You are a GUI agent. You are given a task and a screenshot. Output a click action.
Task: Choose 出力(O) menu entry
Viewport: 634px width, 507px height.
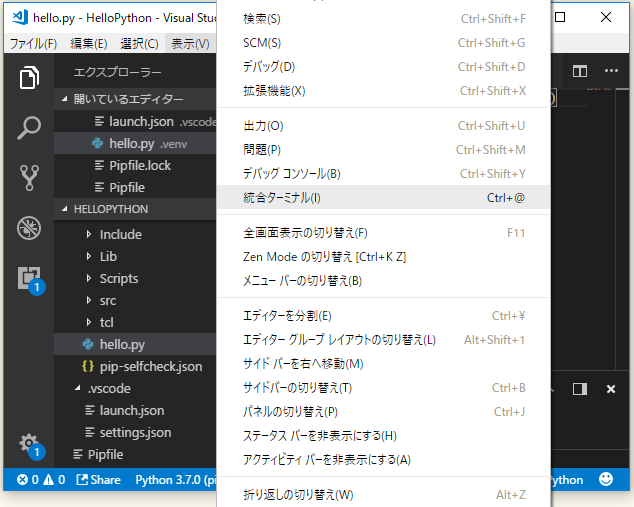[x=383, y=126]
